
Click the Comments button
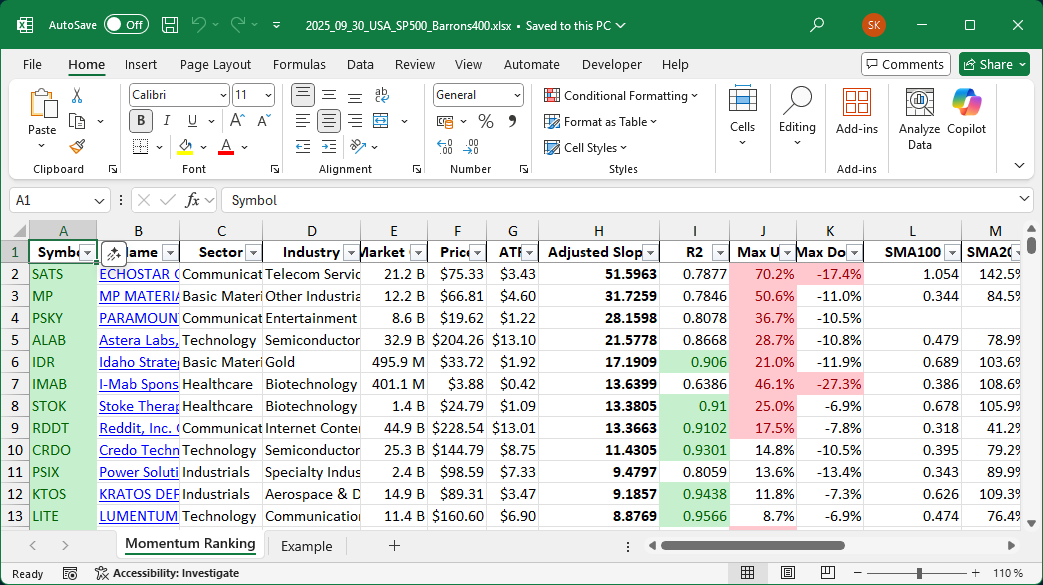[x=905, y=64]
